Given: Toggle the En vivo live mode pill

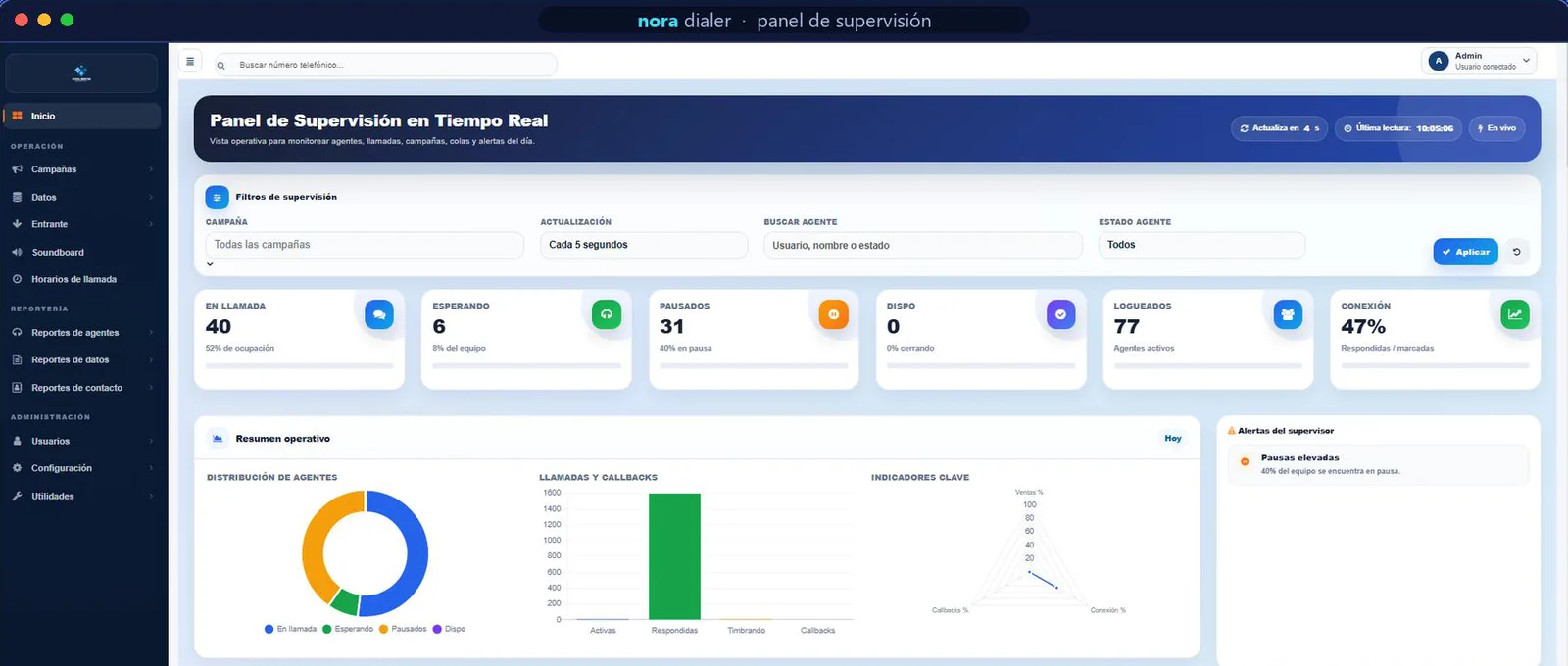Looking at the screenshot, I should click(x=1497, y=128).
